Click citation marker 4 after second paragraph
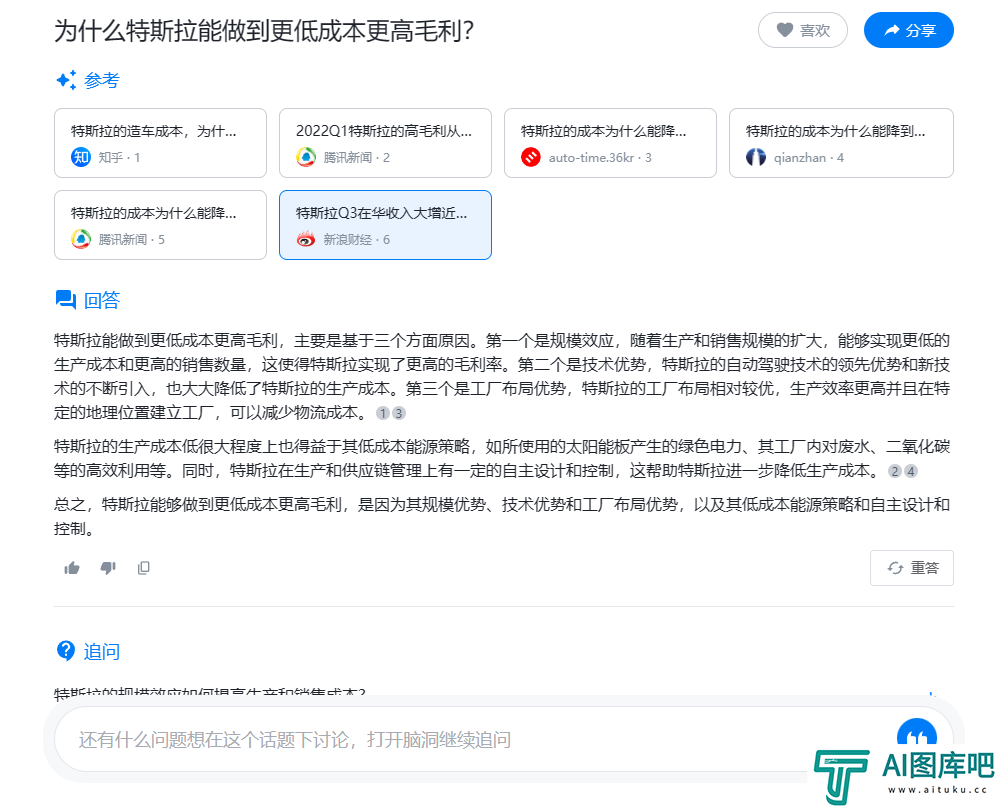1007x809 pixels. pyautogui.click(x=911, y=471)
